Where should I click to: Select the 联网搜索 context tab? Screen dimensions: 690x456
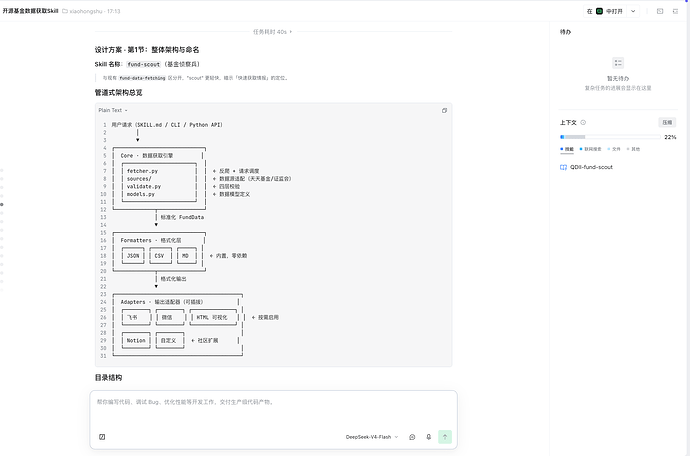pyautogui.click(x=590, y=149)
